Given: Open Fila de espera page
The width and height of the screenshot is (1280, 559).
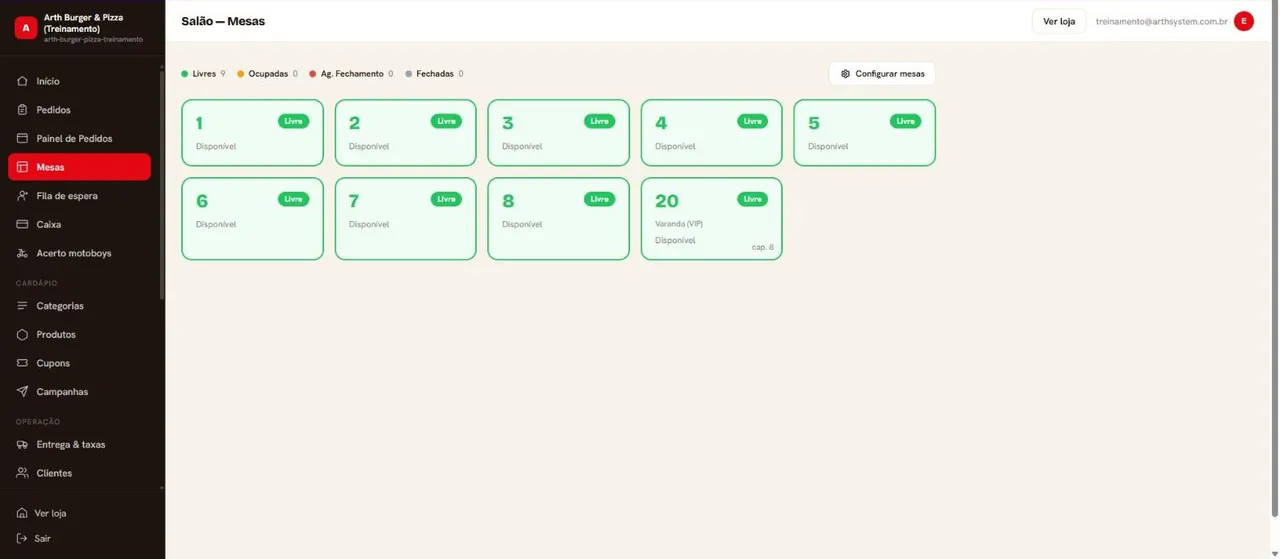Looking at the screenshot, I should click(79, 196).
